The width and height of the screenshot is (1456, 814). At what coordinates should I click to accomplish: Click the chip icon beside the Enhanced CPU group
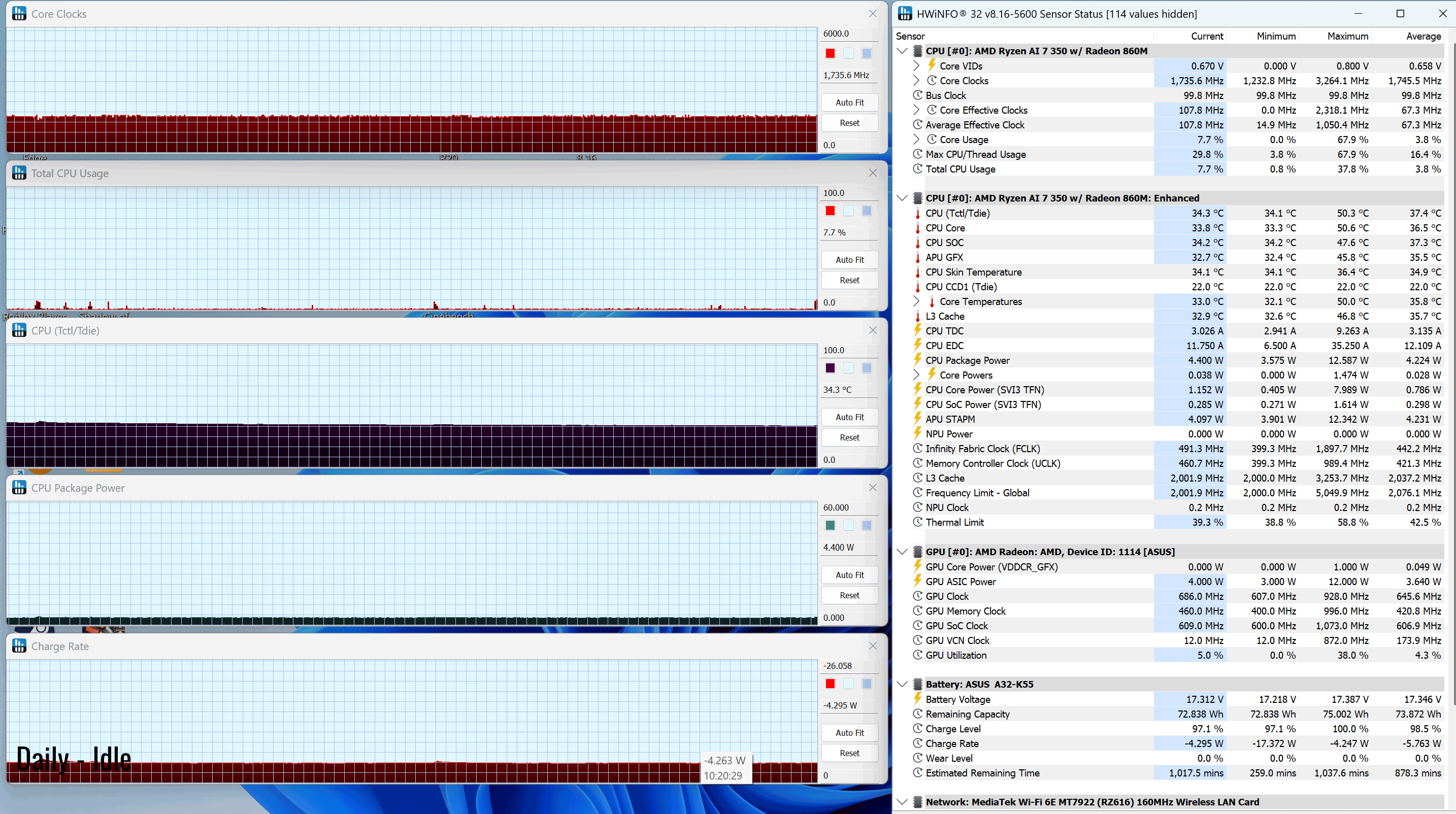(918, 198)
